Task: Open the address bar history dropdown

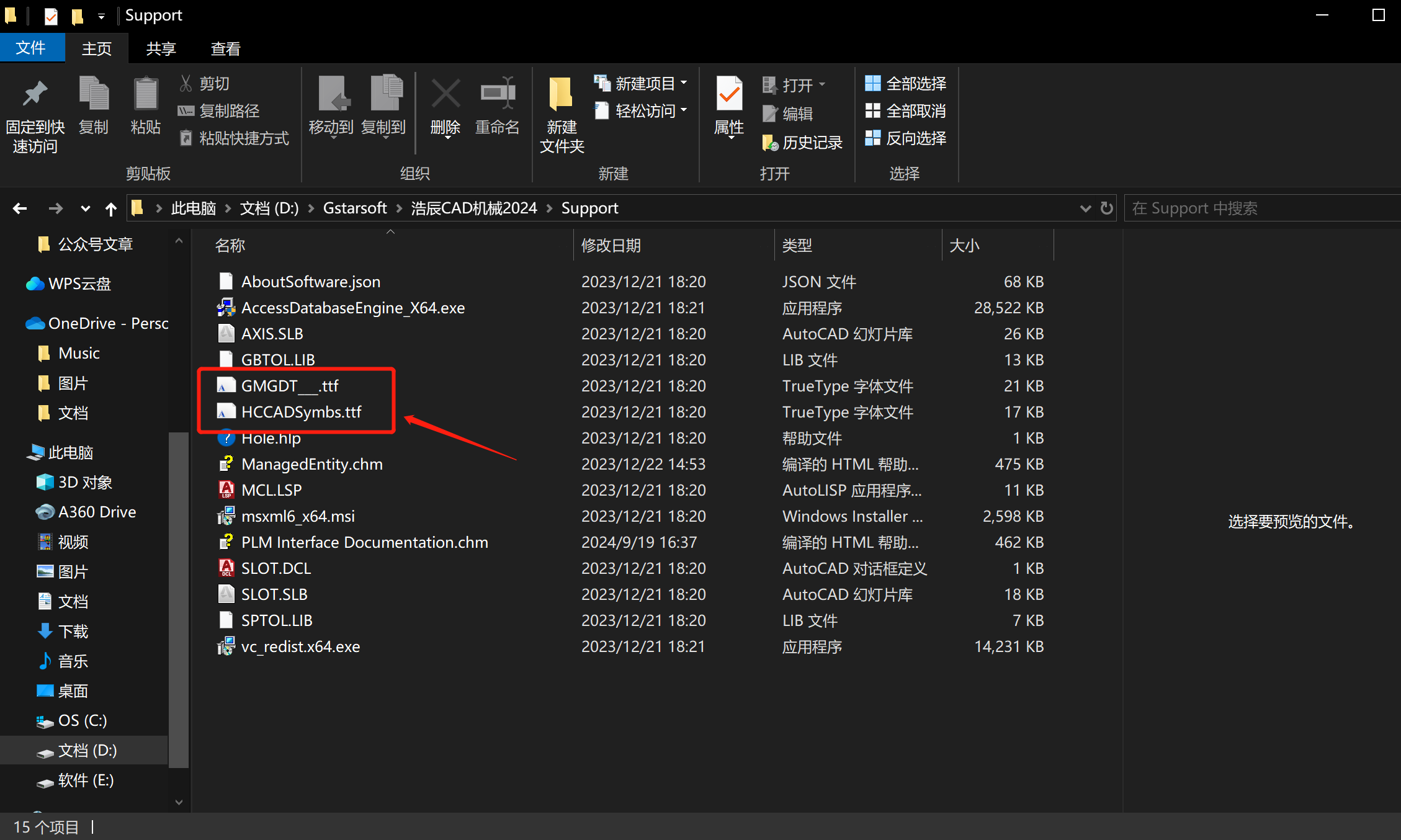Action: (x=1085, y=208)
